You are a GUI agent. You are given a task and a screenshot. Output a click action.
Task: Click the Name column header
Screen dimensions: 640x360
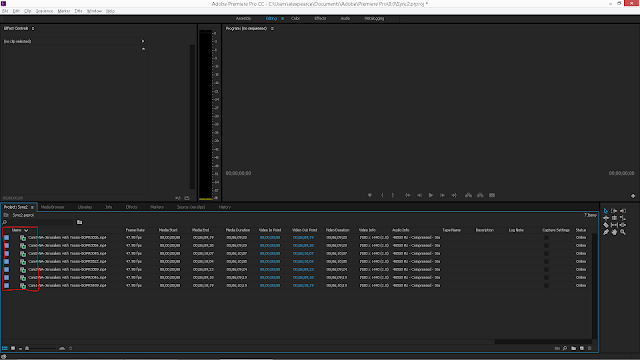tap(16, 230)
